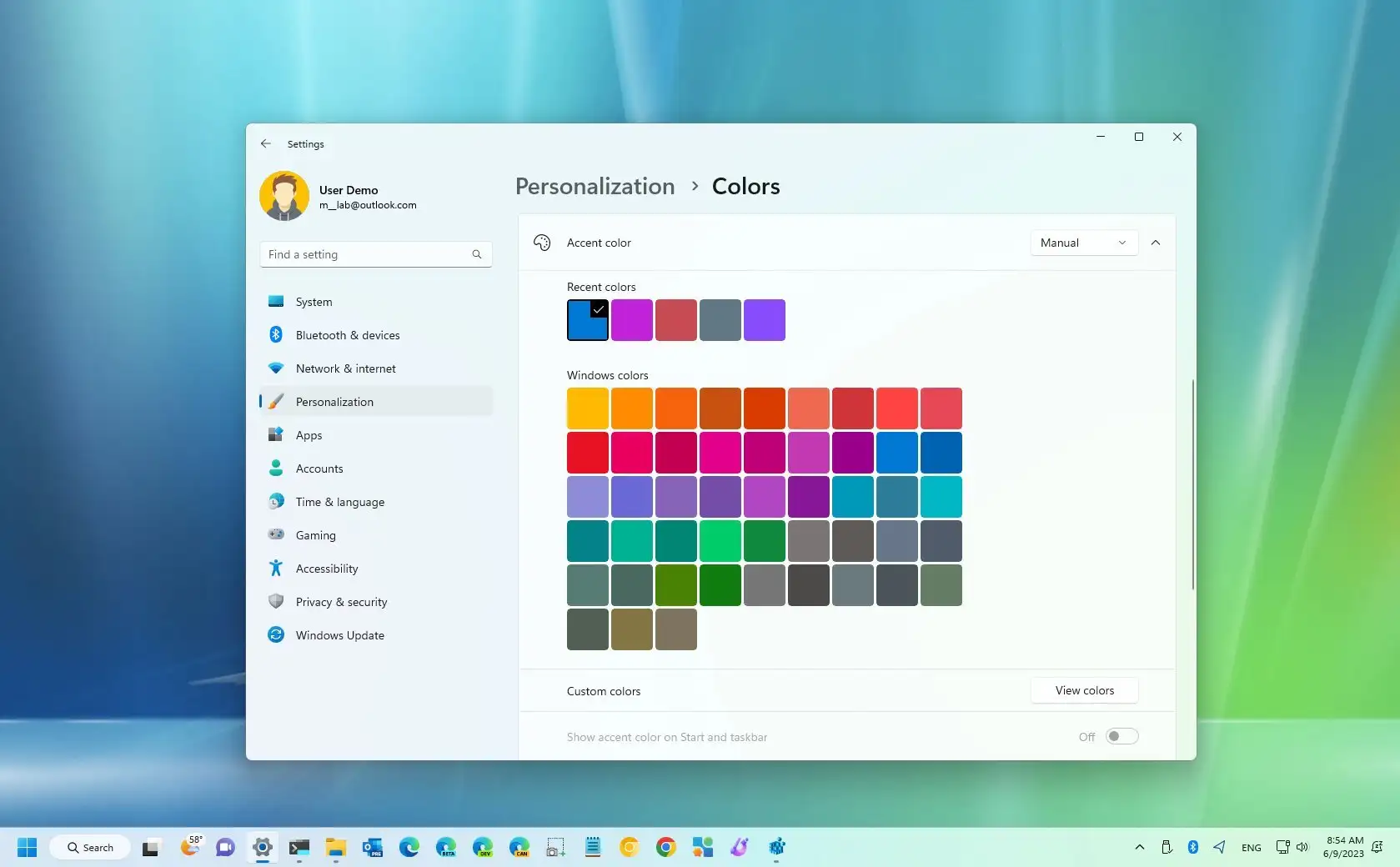Collapse the Accent color section chevron

click(1156, 243)
